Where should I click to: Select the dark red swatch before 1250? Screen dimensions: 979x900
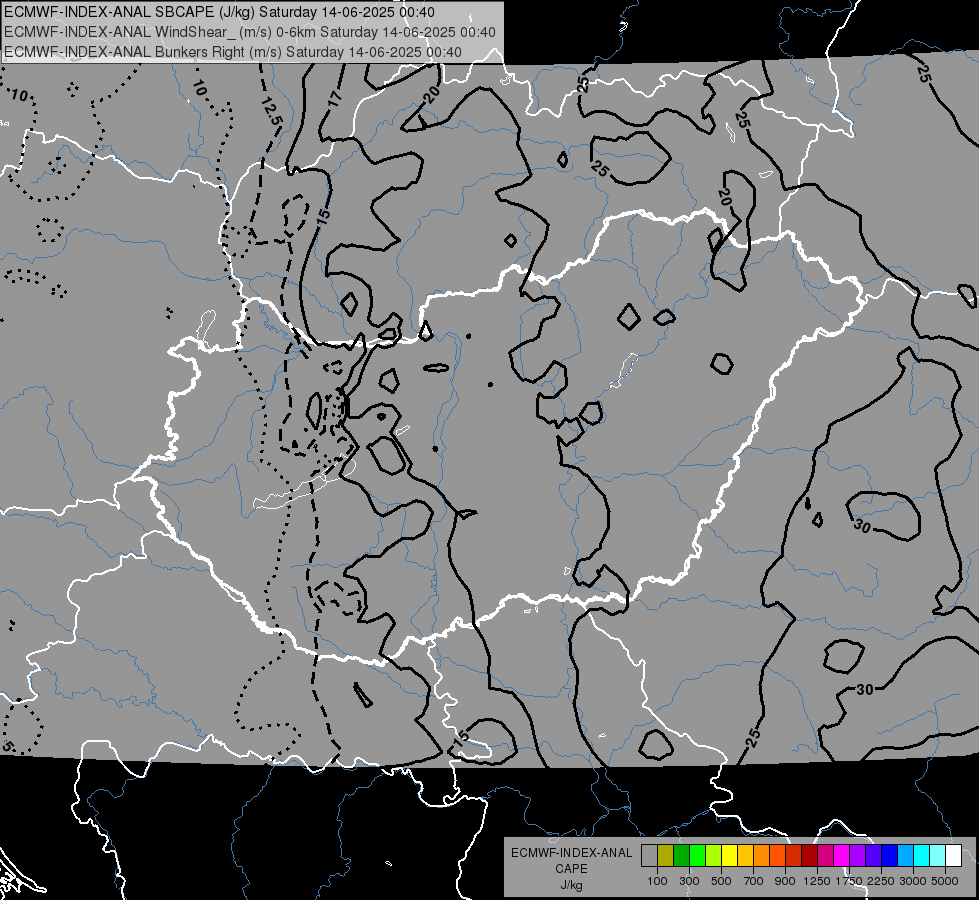click(x=810, y=855)
